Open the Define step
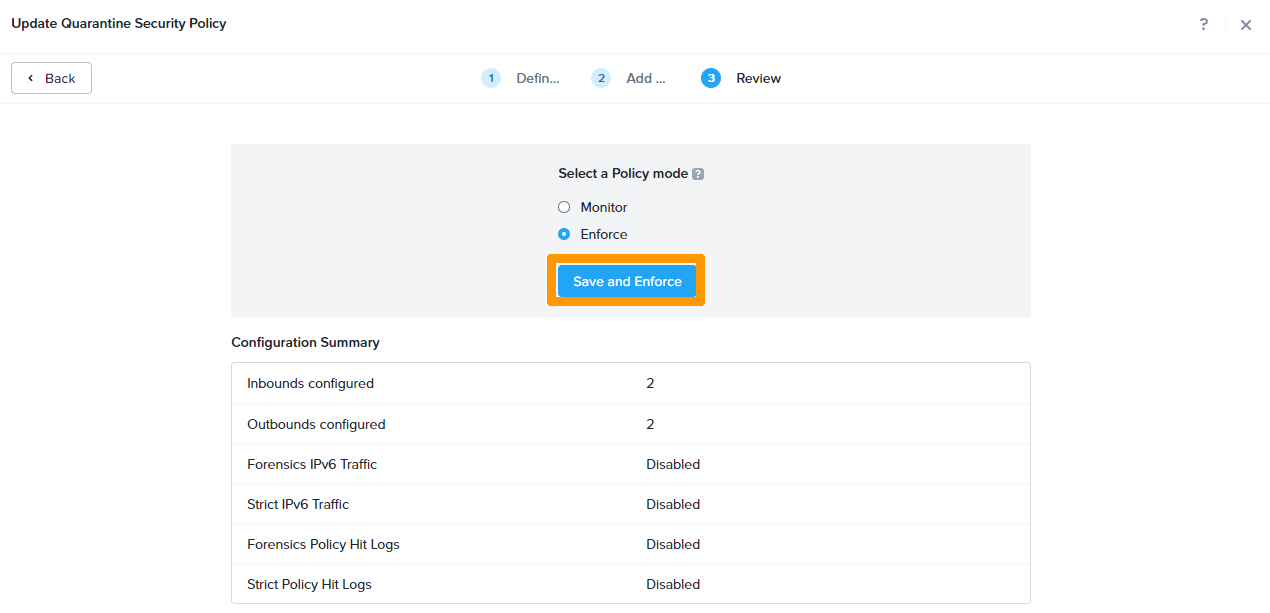The height and width of the screenshot is (613, 1270). point(538,77)
